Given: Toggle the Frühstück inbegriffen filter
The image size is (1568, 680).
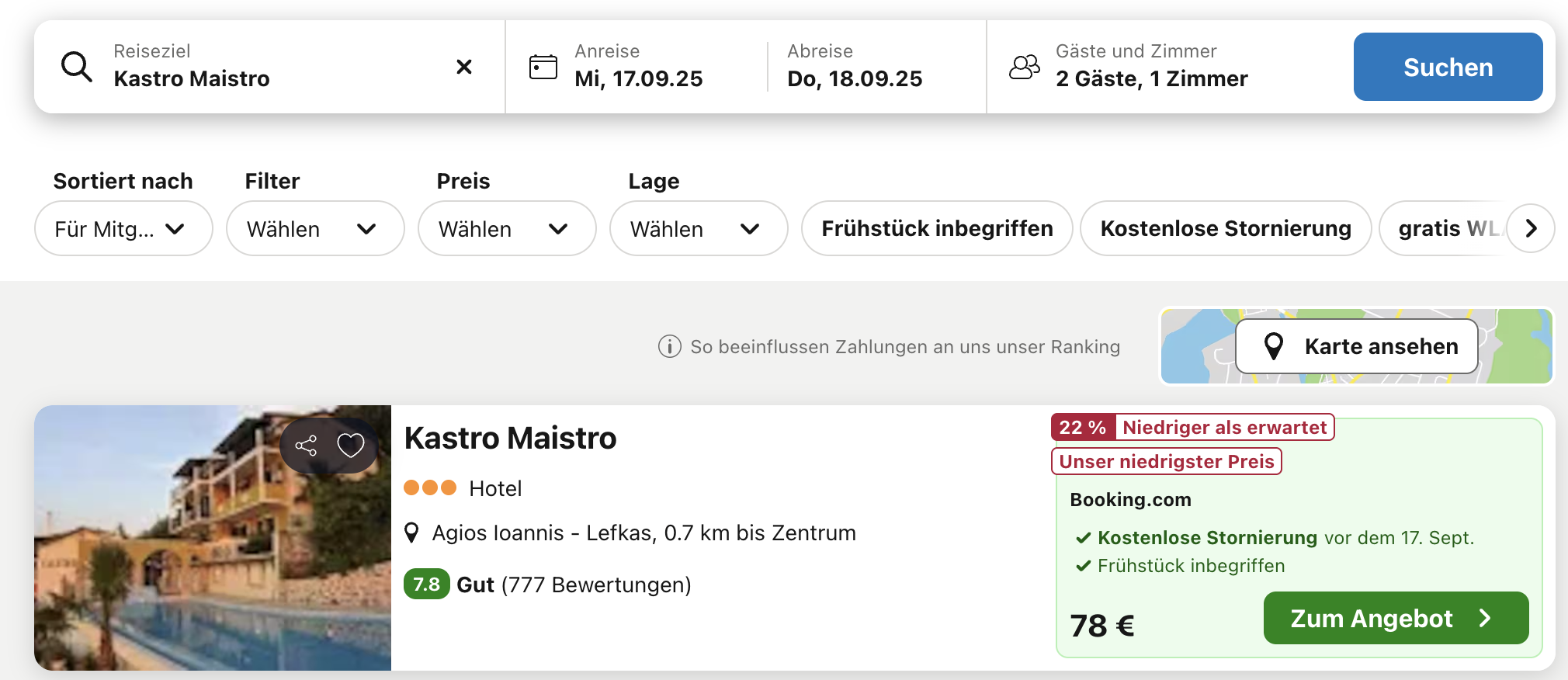Looking at the screenshot, I should click(x=937, y=228).
